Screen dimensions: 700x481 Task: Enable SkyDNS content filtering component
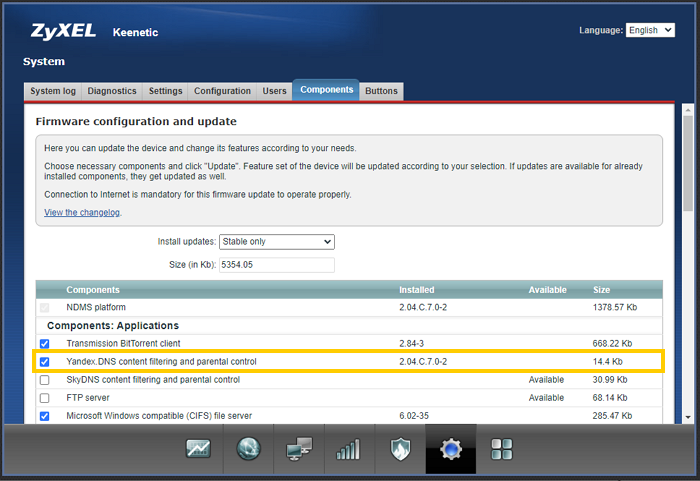[44, 380]
